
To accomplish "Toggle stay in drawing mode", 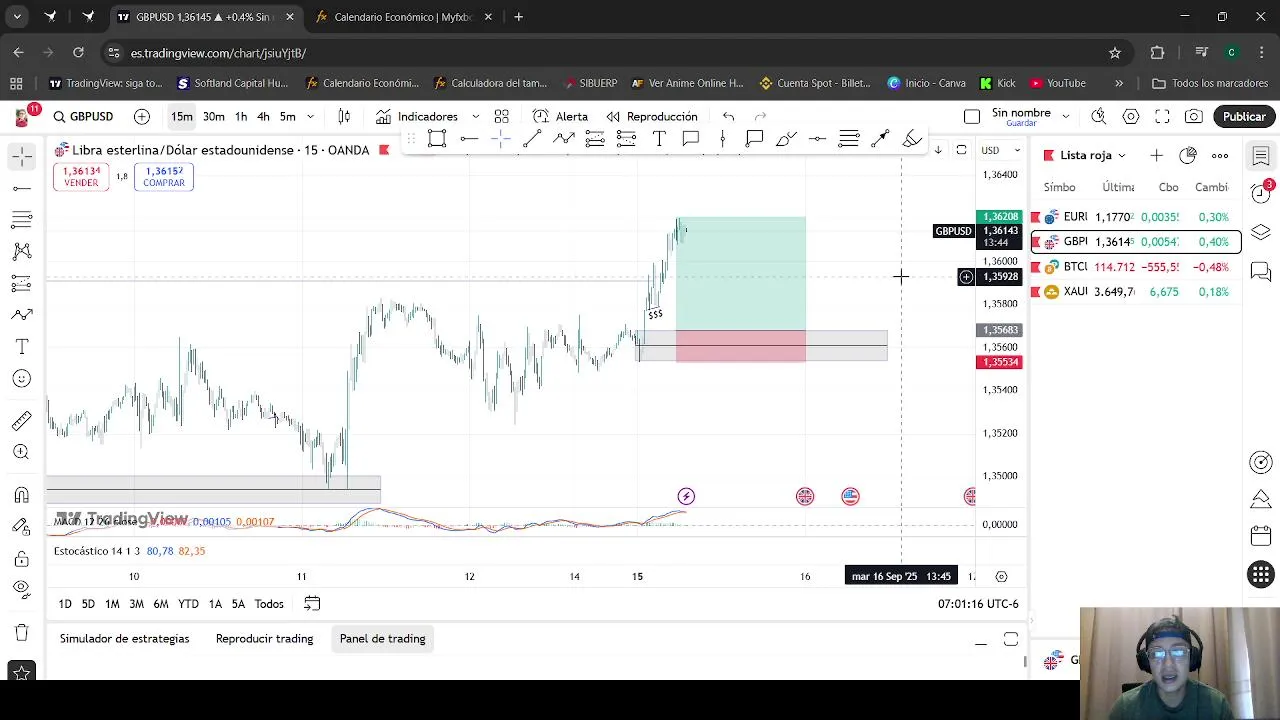I will point(21,527).
